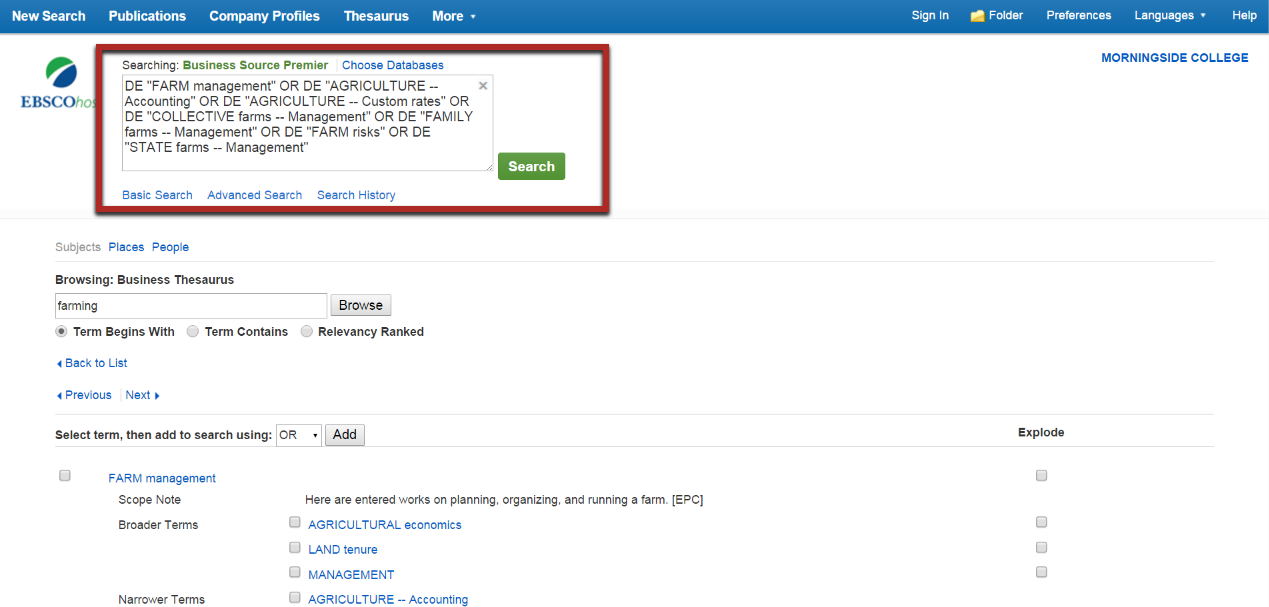Click Sign In
Viewport: 1269px width, 607px height.
[x=930, y=16]
